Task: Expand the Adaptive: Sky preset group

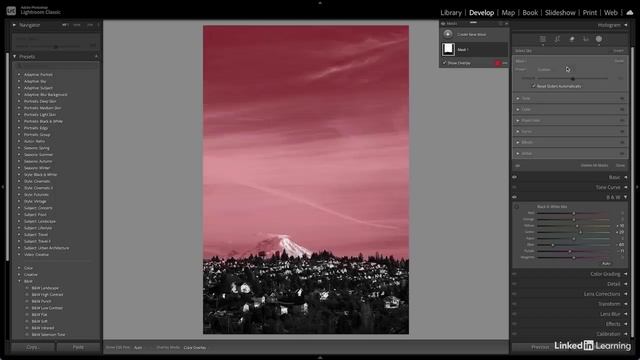Action: (x=19, y=81)
